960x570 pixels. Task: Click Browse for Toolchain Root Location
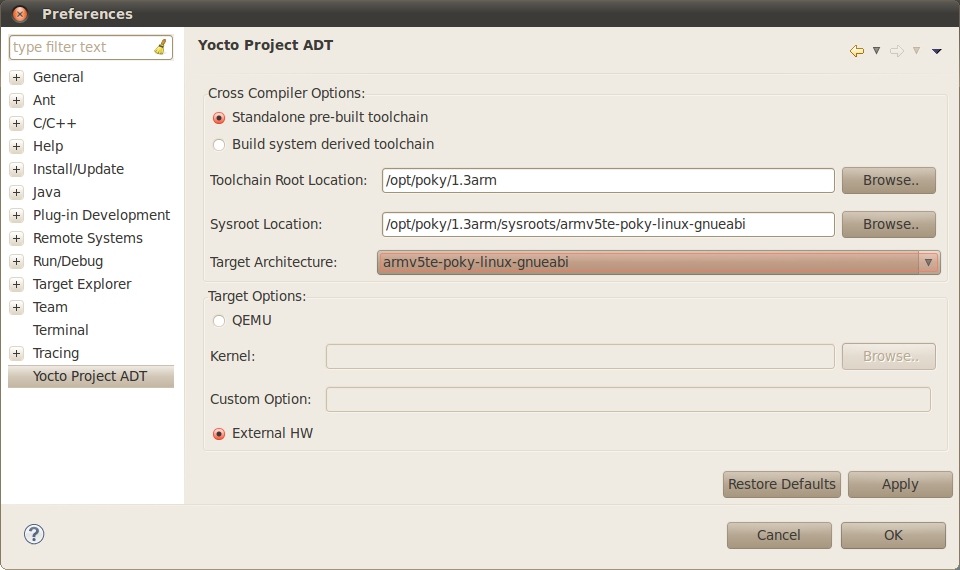click(x=888, y=181)
